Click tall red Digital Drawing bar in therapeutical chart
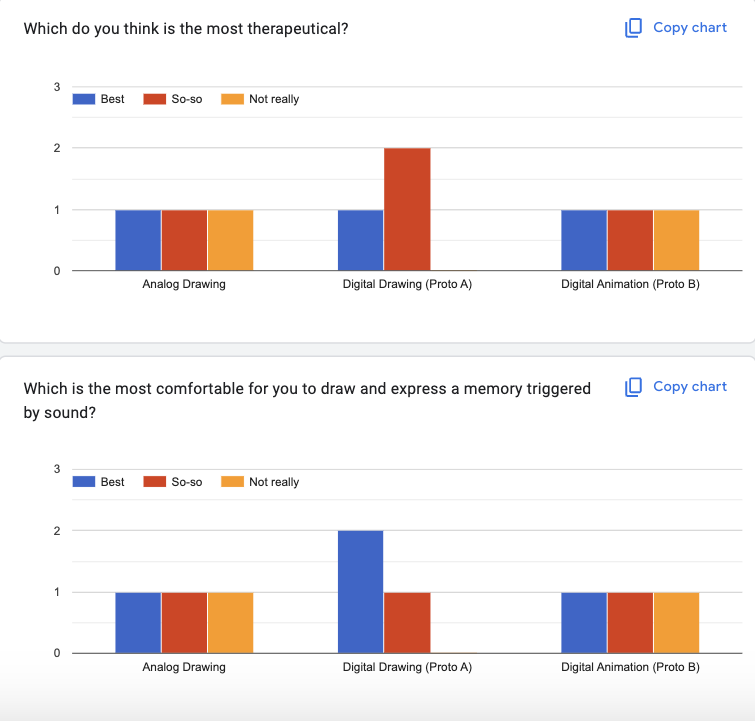Image resolution: width=755 pixels, height=721 pixels. pyautogui.click(x=407, y=209)
